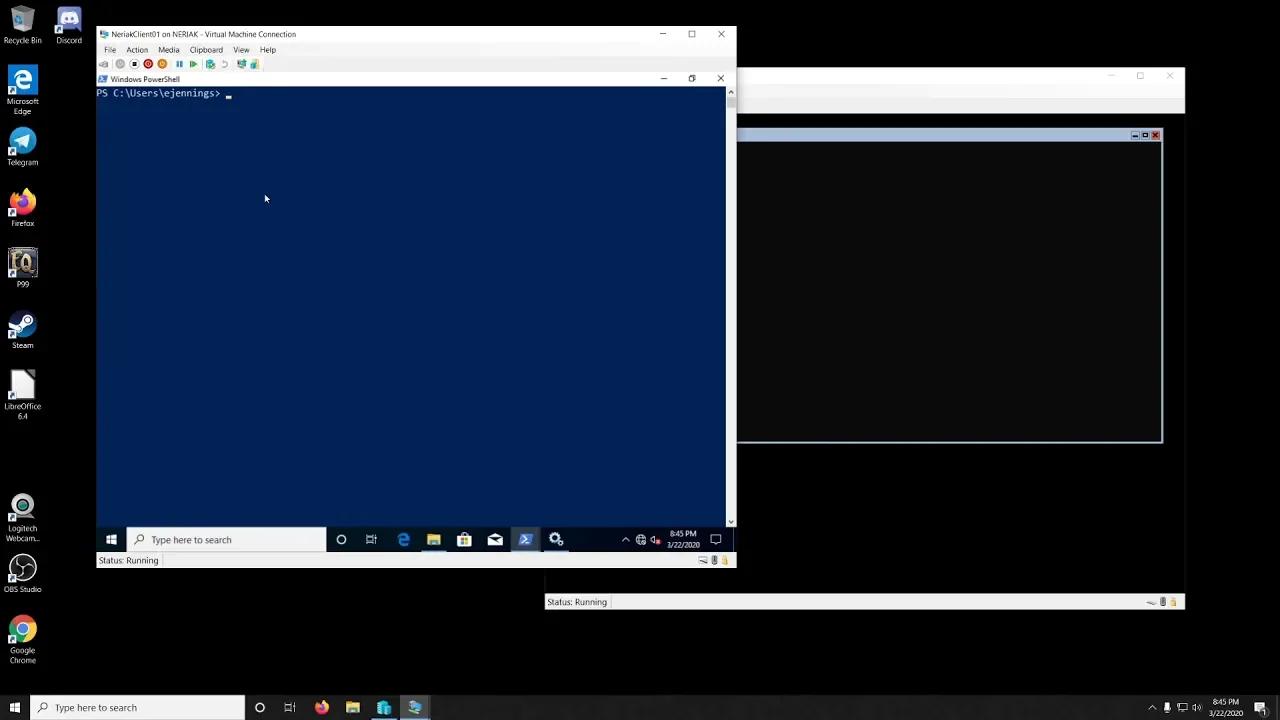This screenshot has width=1280, height=720.
Task: Send Ctrl+Alt+Delete to the virtual machine
Action: tap(103, 64)
